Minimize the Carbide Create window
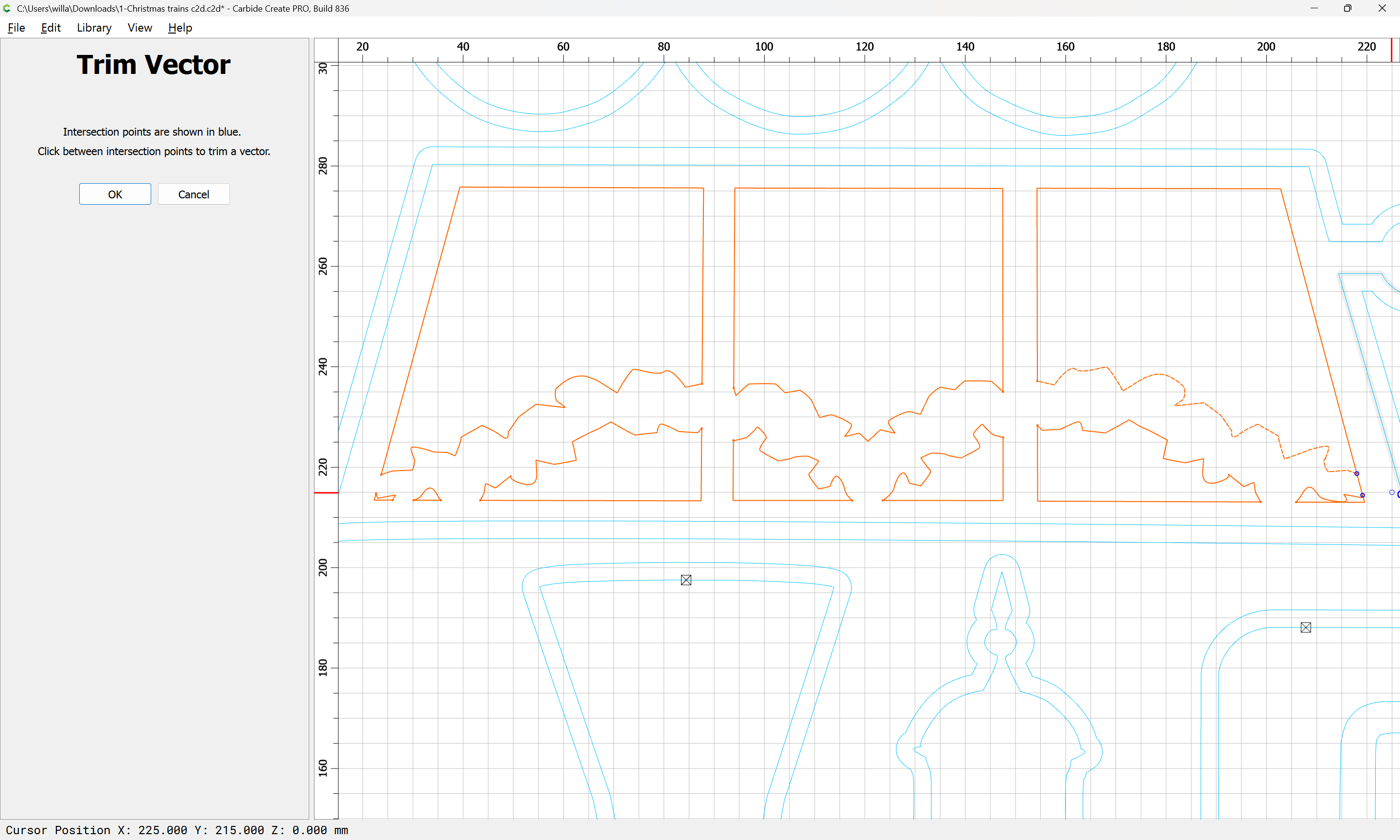Image resolution: width=1400 pixels, height=840 pixels. point(1314,8)
